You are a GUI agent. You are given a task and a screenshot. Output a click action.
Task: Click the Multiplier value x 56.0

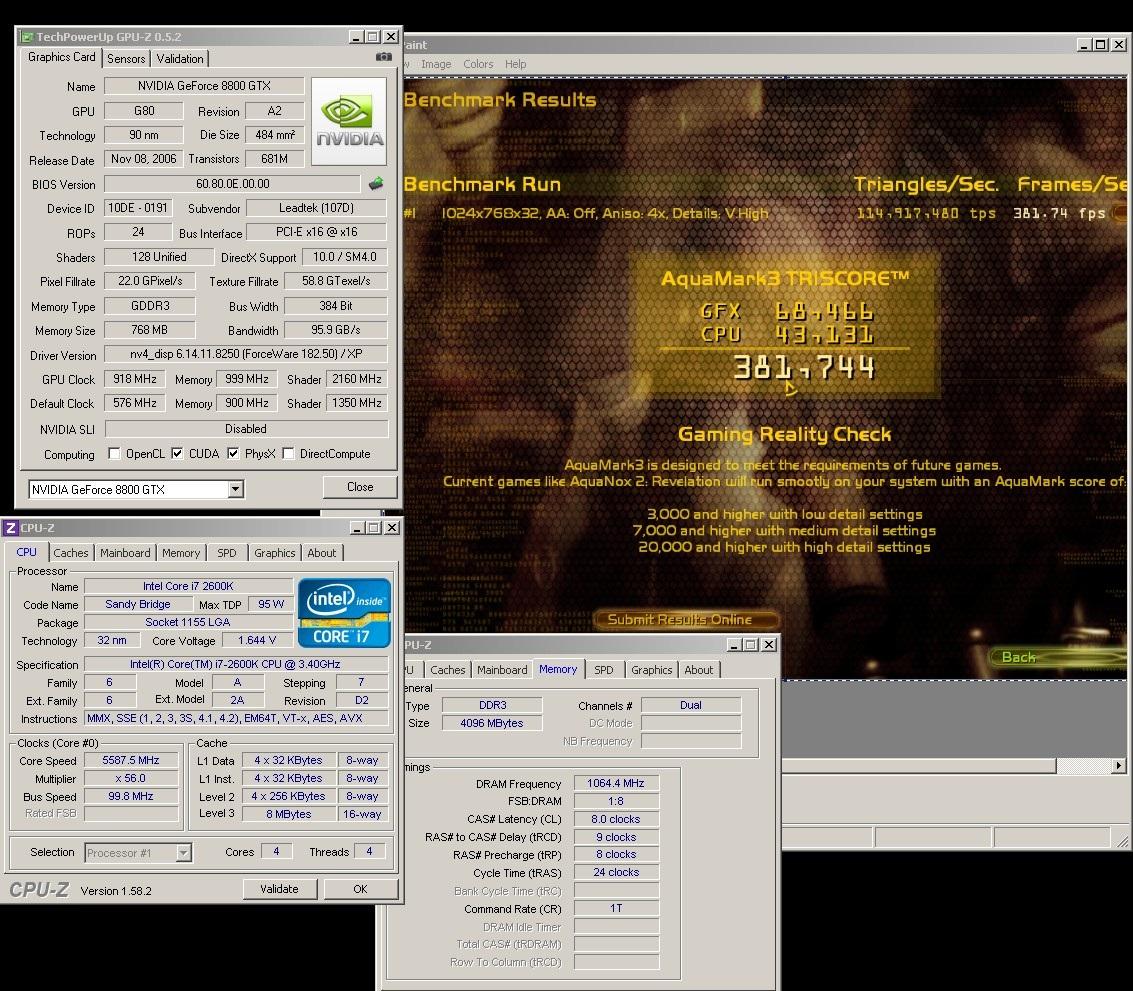point(131,778)
